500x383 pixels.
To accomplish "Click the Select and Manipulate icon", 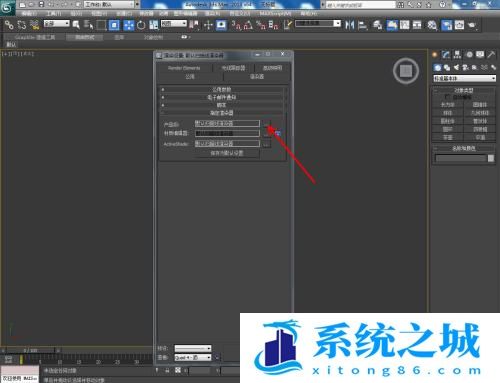I will pos(208,25).
